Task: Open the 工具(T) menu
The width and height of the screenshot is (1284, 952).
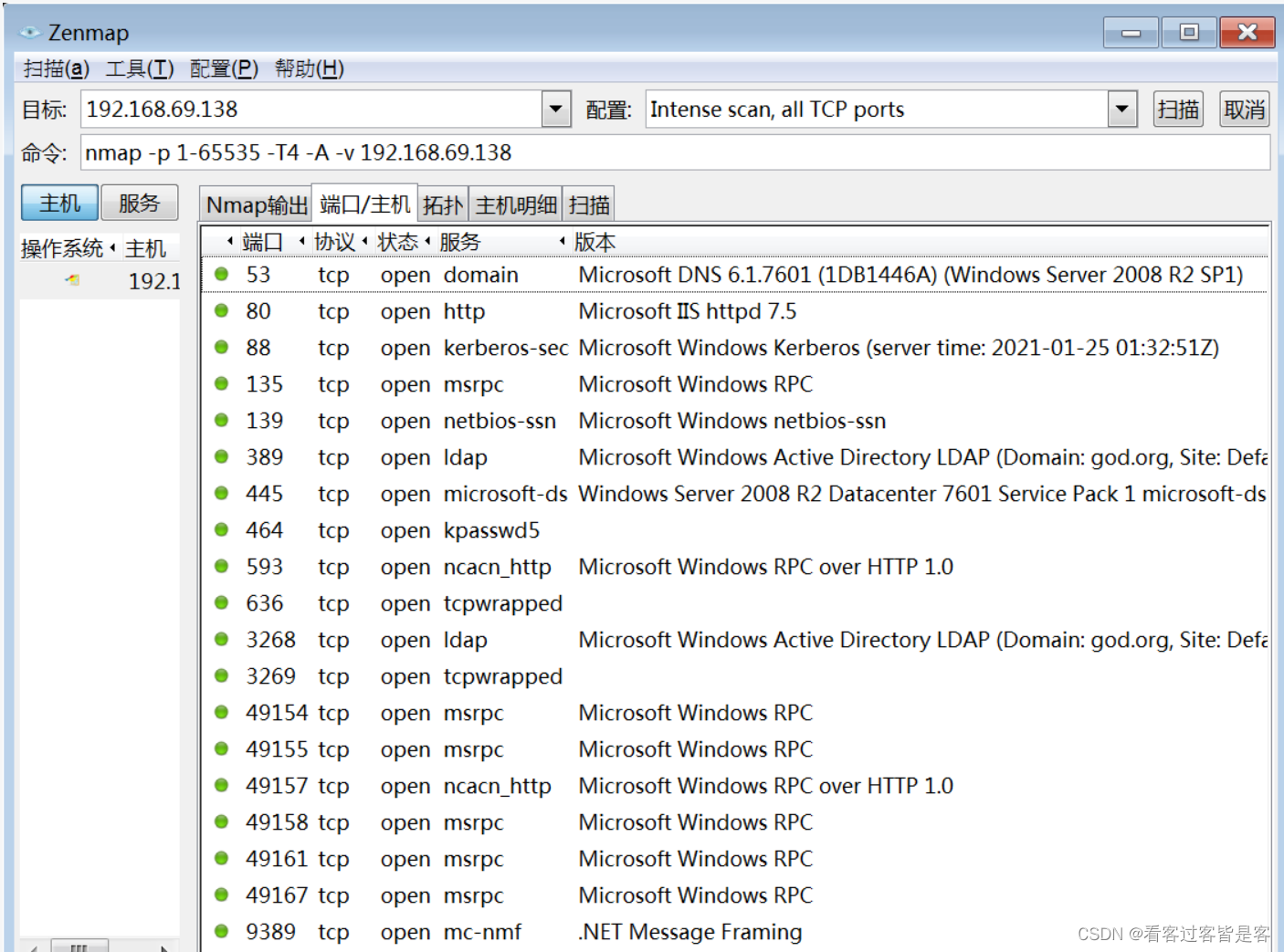Action: tap(140, 68)
